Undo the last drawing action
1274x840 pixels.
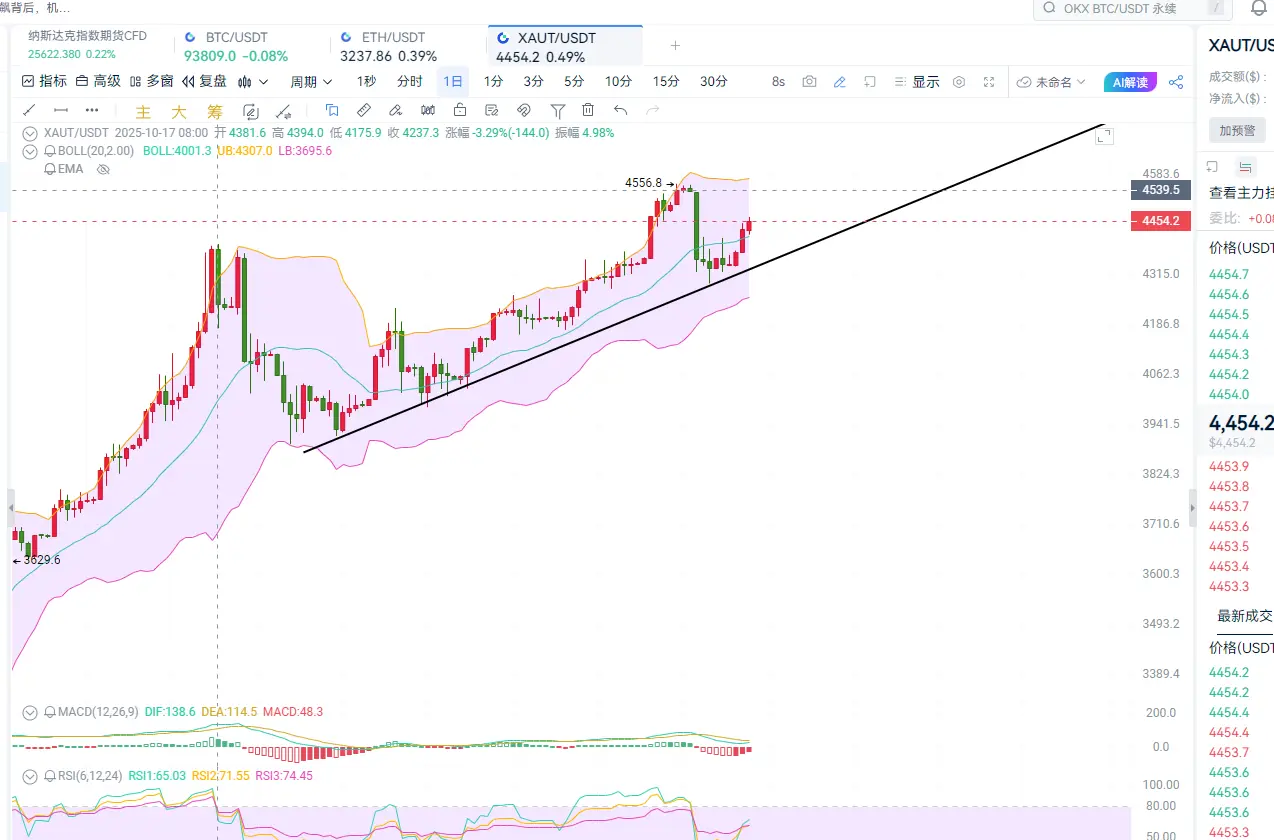tap(620, 111)
